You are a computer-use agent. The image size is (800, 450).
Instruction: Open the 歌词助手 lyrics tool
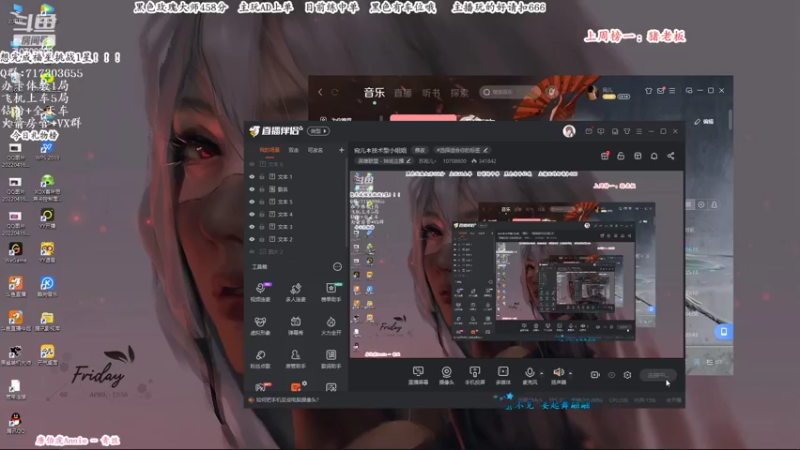[x=331, y=359]
